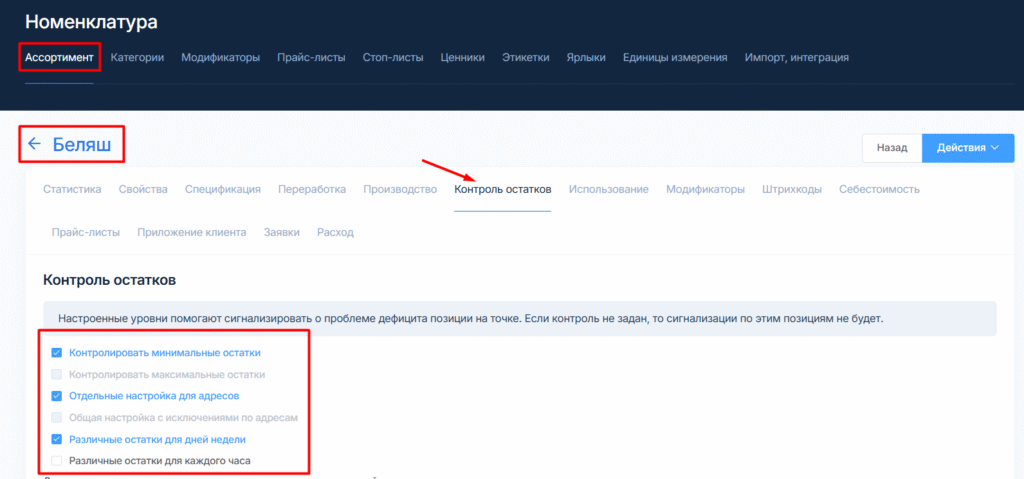Switch to the Категории menu tab
The image size is (1024, 479).
pyautogui.click(x=137, y=58)
